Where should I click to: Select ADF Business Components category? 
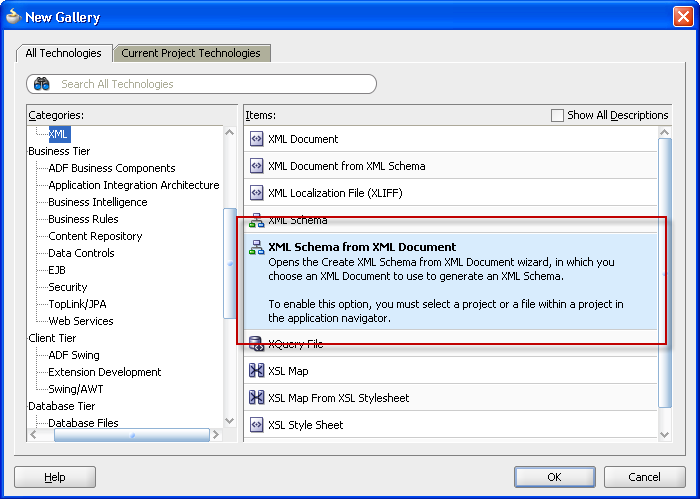tap(111, 168)
